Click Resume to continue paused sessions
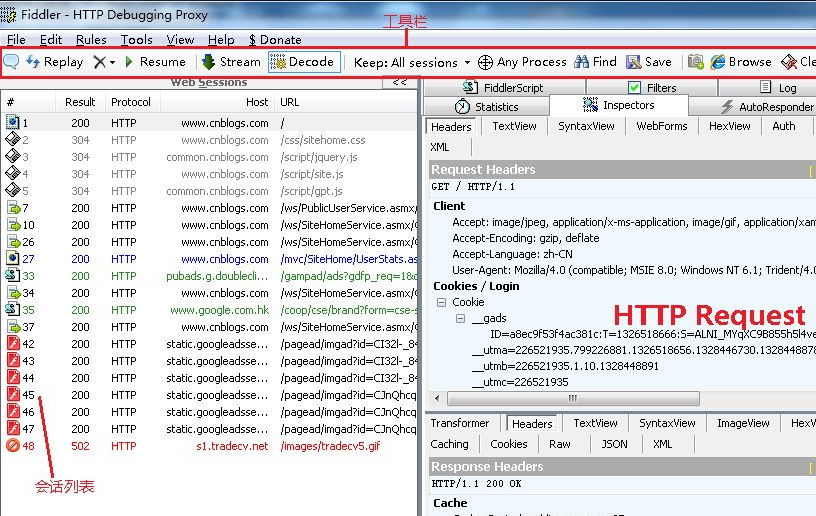 [155, 62]
